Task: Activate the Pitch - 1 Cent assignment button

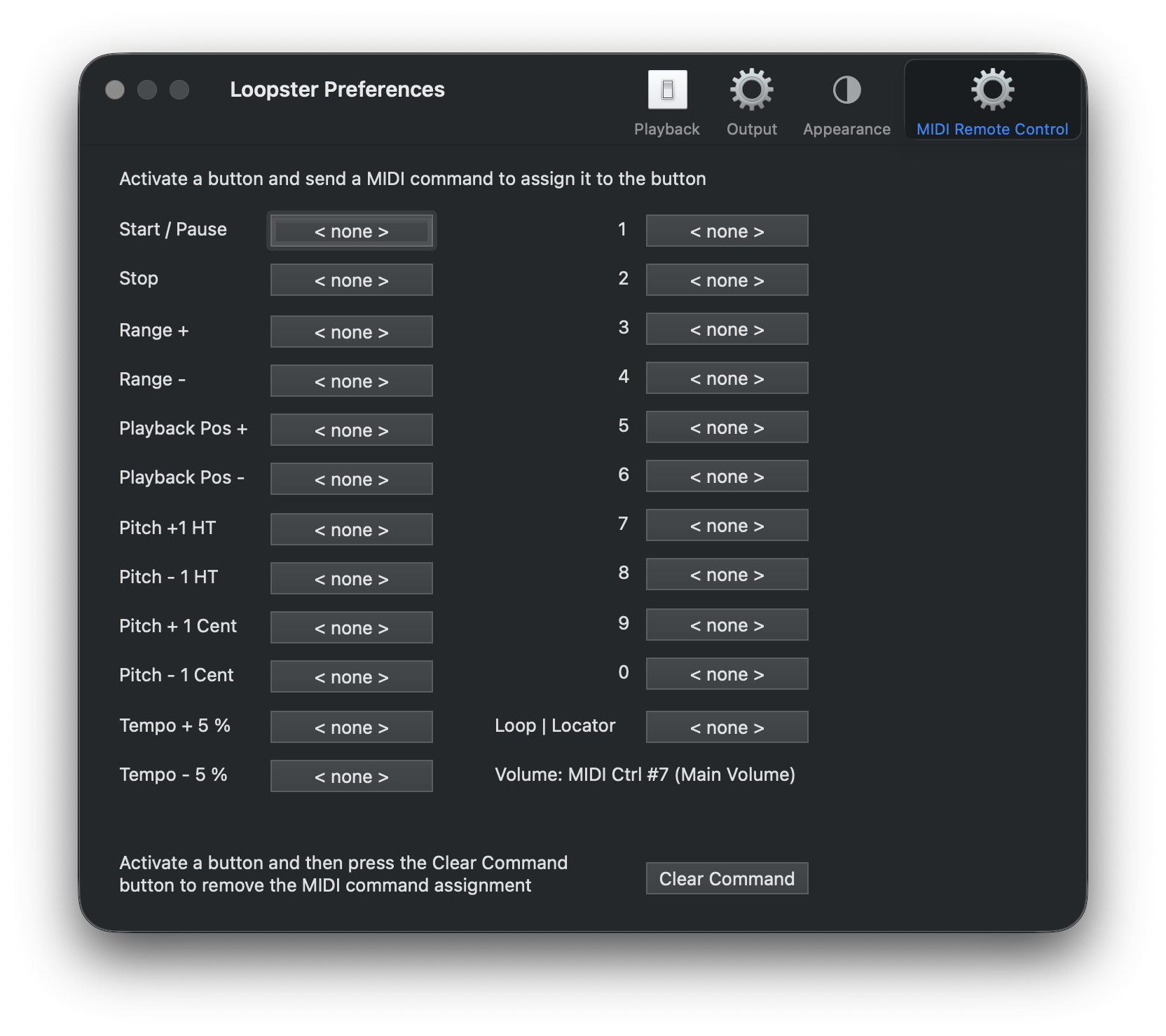Action: click(352, 676)
